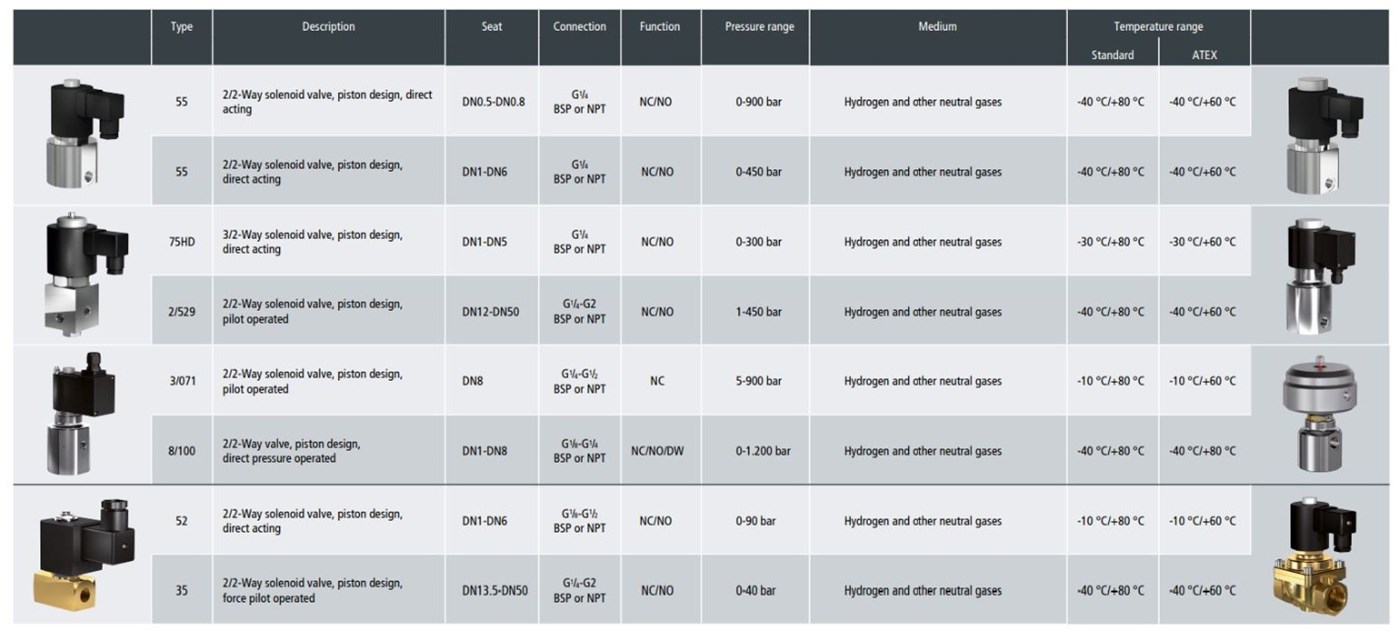Click the Type 55 valve image at top left
The width and height of the screenshot is (1400, 631).
[83, 133]
